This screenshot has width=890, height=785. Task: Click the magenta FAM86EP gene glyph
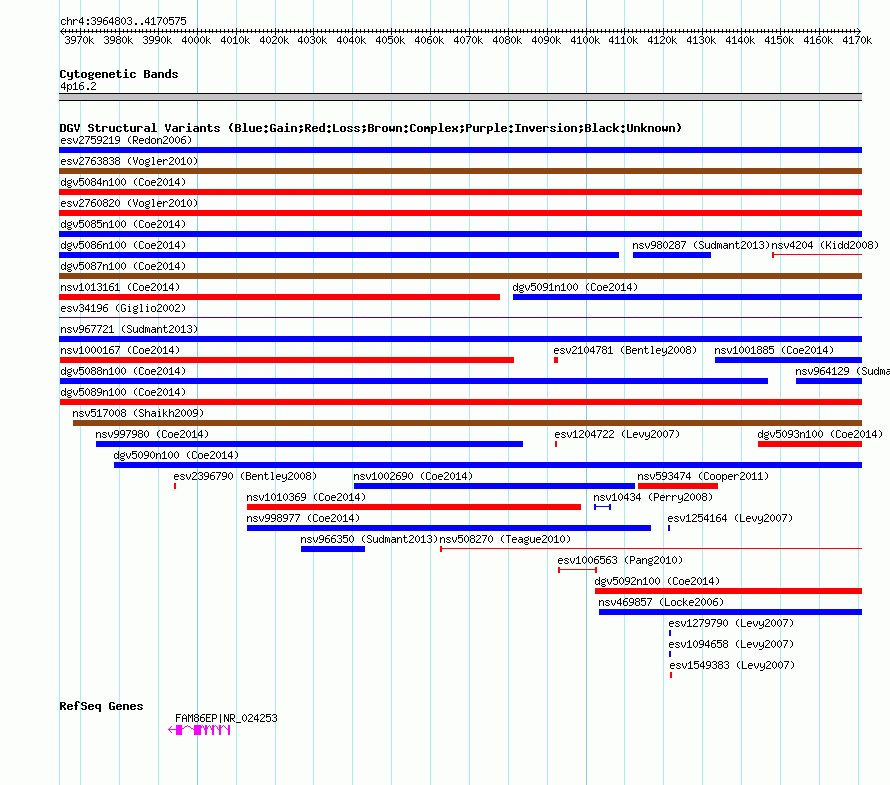tap(199, 730)
